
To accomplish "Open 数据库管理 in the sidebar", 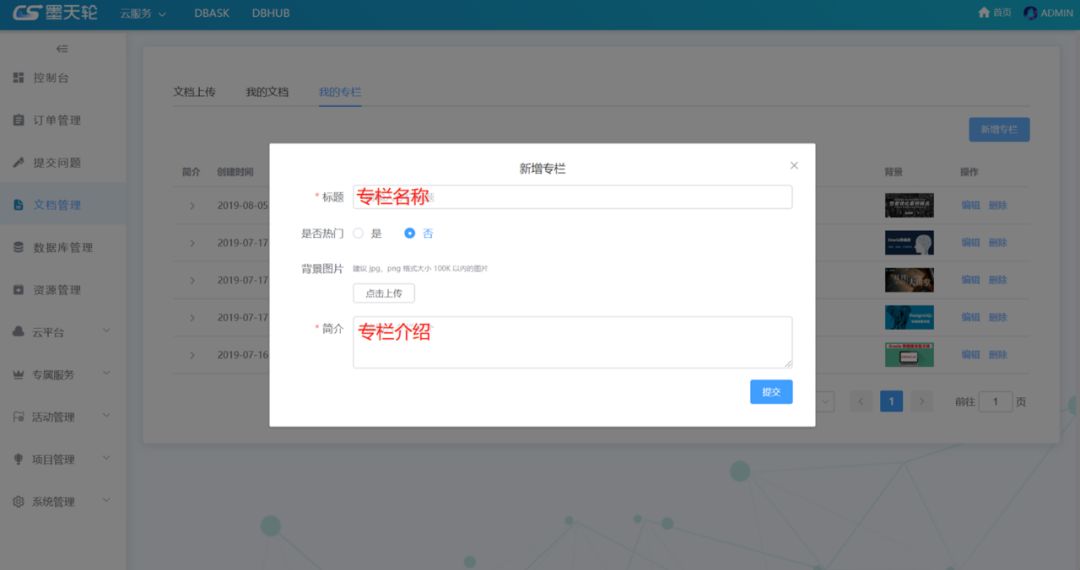I will [63, 247].
